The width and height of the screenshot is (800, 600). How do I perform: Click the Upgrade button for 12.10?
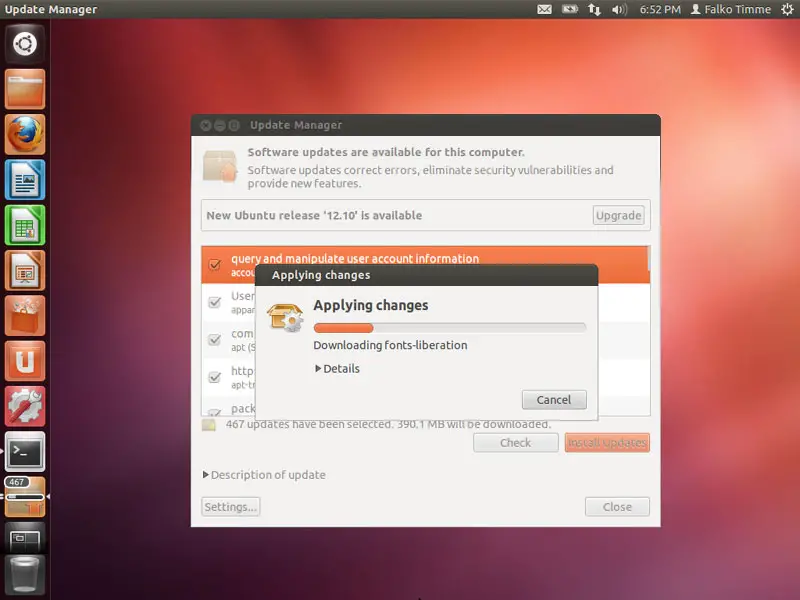(618, 215)
